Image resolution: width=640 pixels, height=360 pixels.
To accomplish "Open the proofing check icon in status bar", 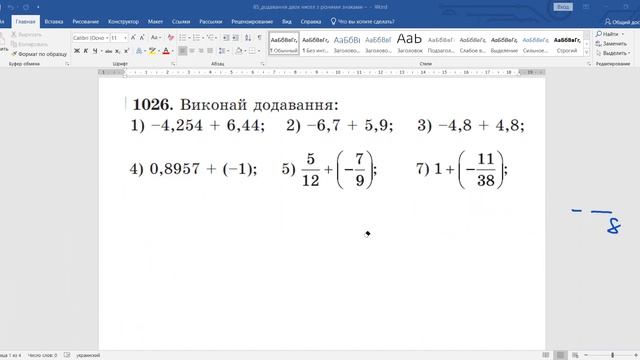I will [67, 355].
